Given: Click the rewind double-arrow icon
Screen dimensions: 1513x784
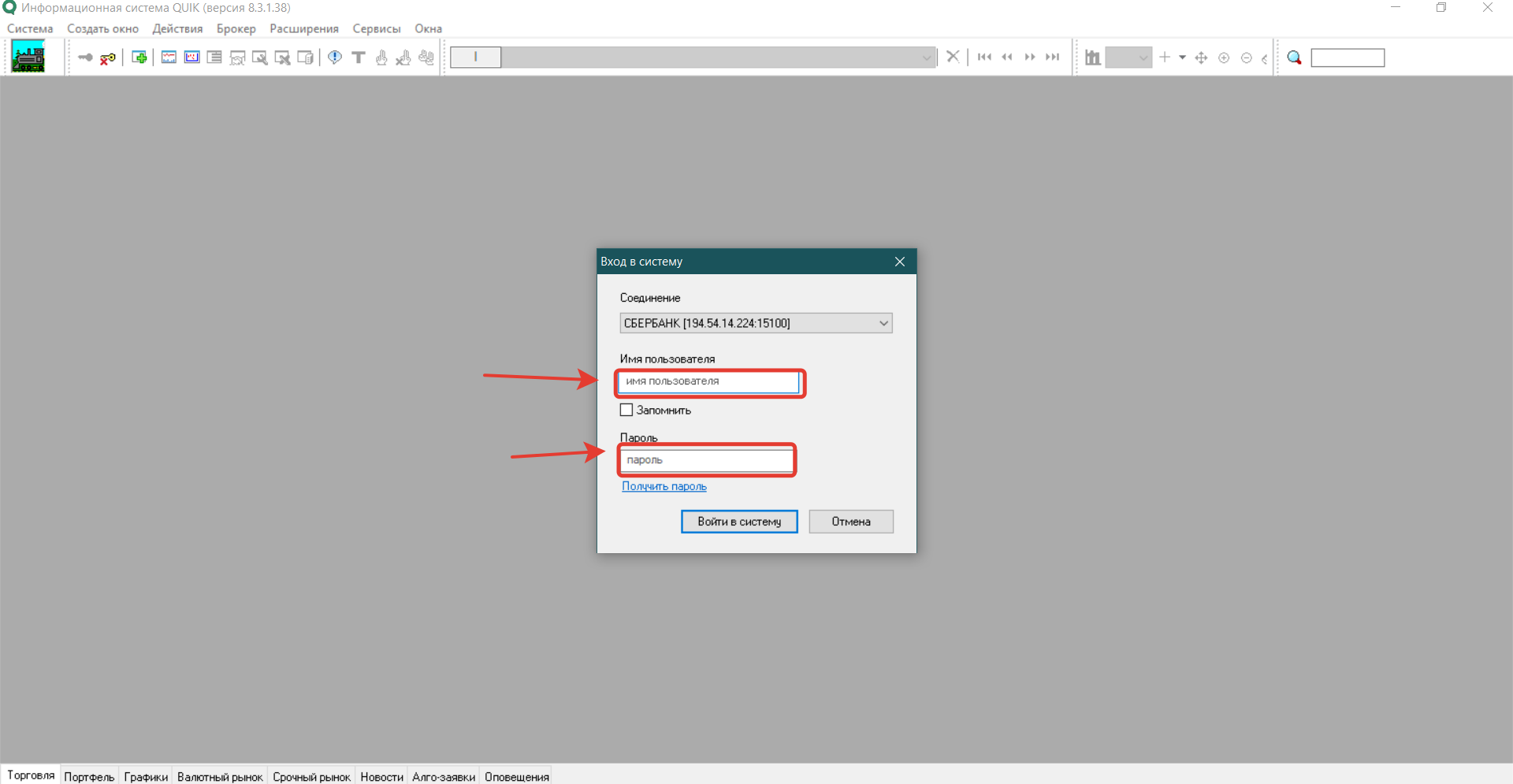Looking at the screenshot, I should point(1007,57).
